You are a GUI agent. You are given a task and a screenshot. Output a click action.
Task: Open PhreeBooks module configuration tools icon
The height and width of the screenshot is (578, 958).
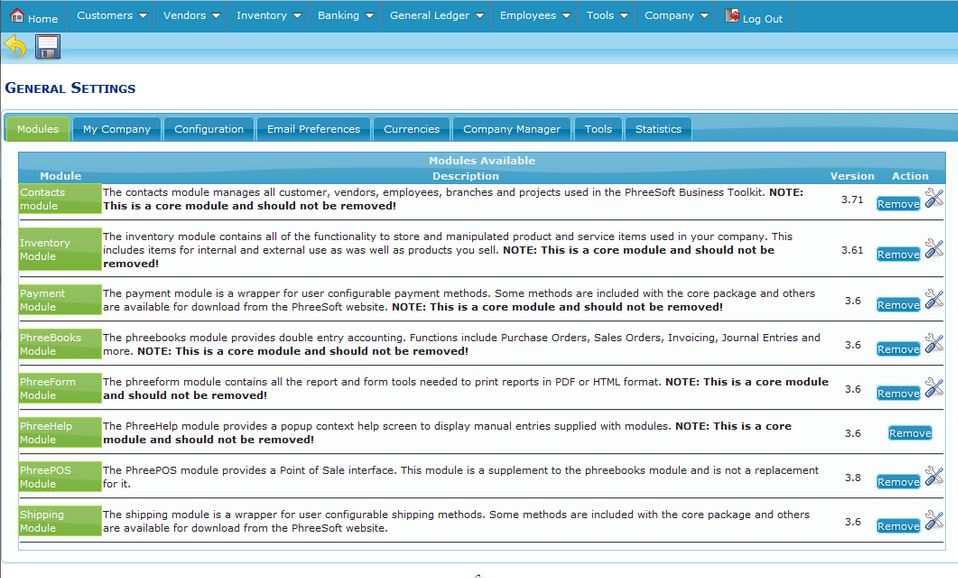click(x=934, y=344)
